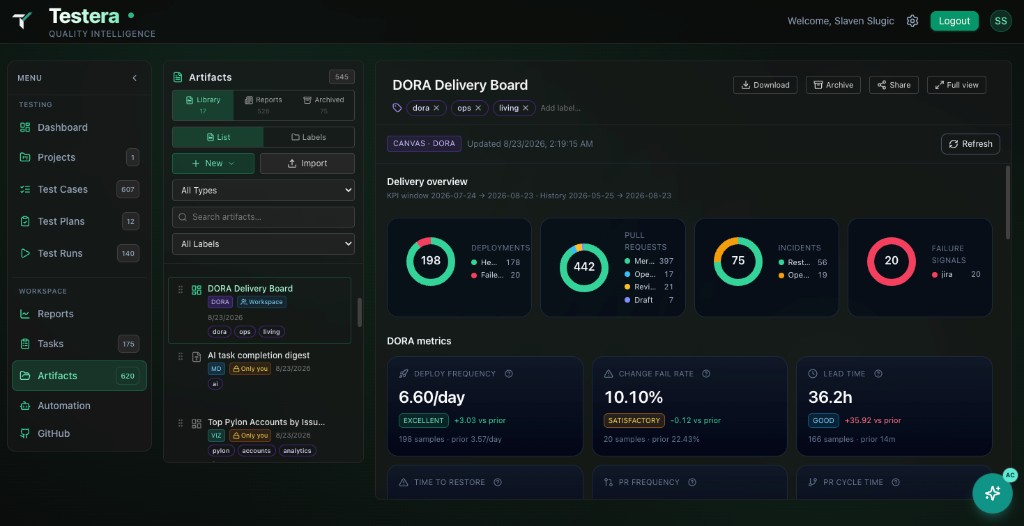Click help icon next to Lead Time

tap(878, 374)
